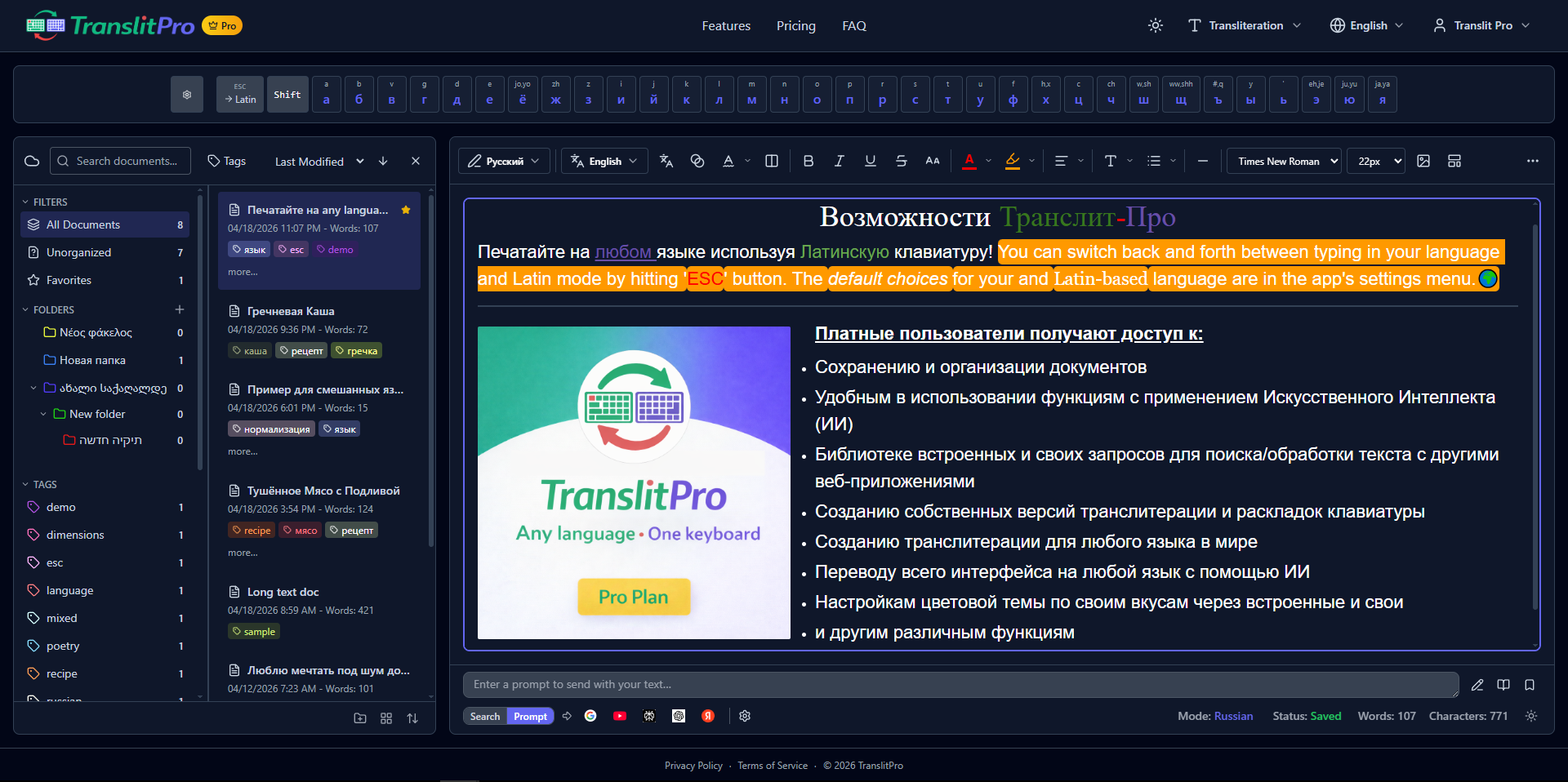Click the layout blocks icon beside image button
Screen dimensions: 1568x782
tap(1454, 161)
